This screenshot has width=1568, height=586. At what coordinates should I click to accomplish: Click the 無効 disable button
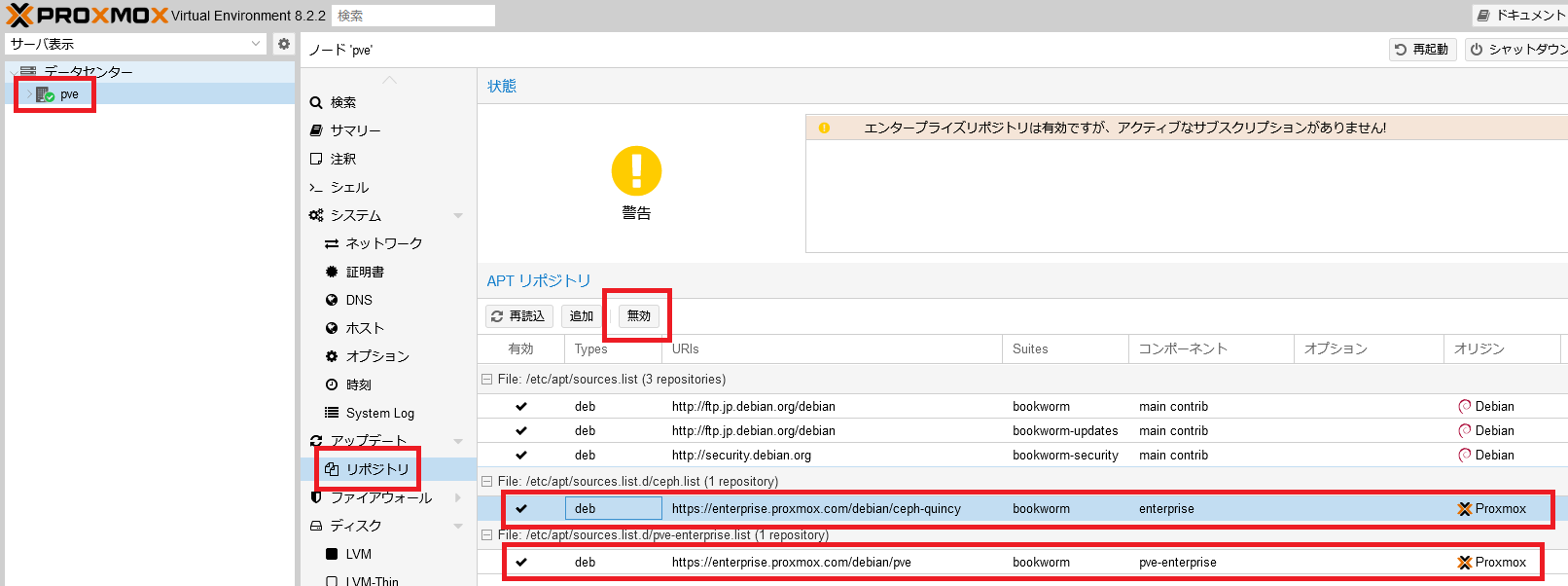tap(639, 316)
